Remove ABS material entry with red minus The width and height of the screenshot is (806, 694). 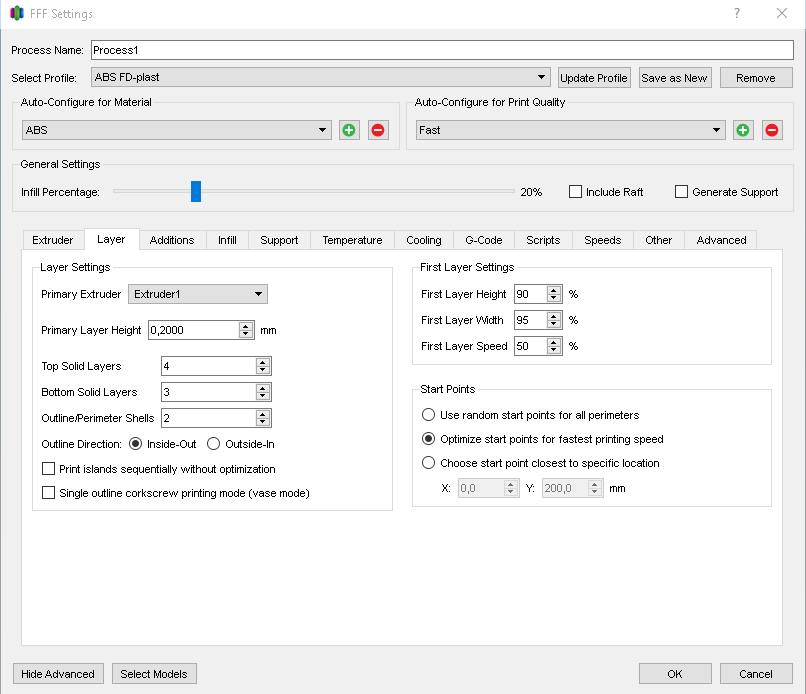click(378, 130)
